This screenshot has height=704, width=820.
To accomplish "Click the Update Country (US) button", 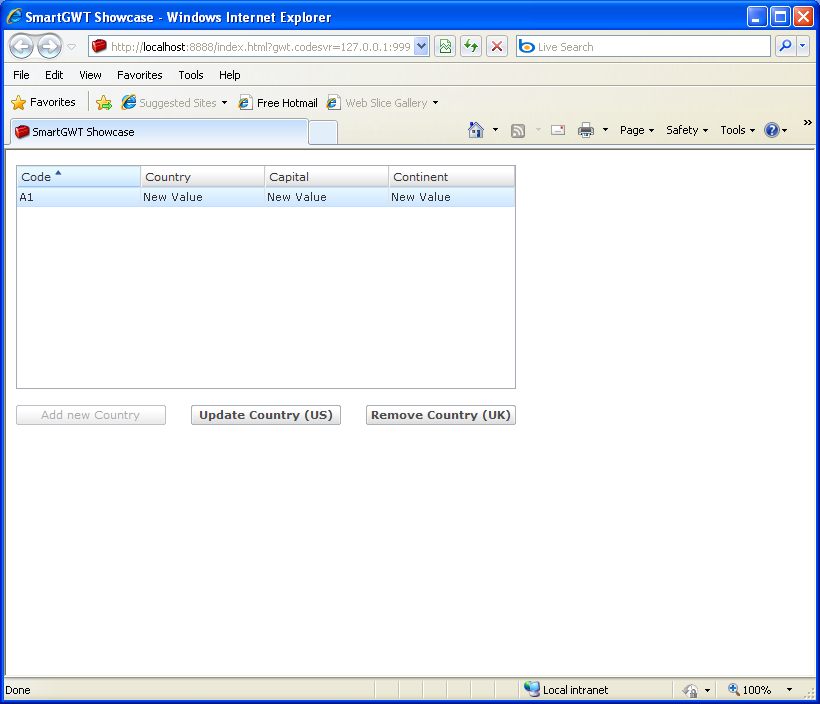I will coord(266,415).
